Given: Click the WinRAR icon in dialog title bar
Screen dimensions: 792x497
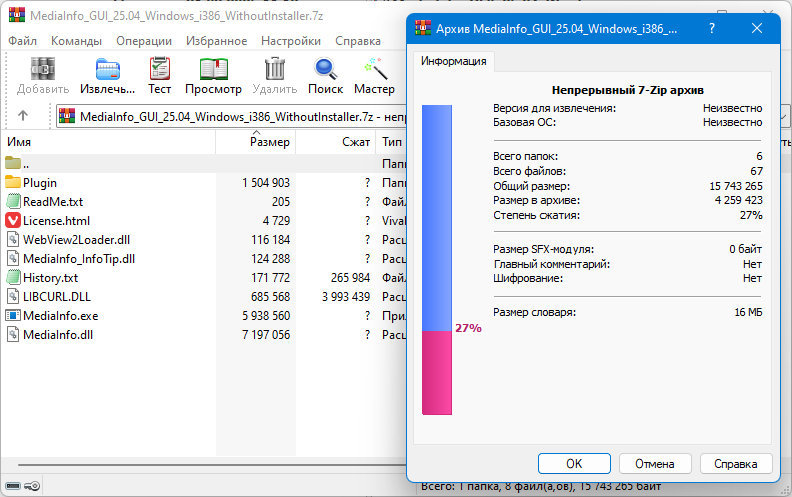Looking at the screenshot, I should click(x=423, y=28).
